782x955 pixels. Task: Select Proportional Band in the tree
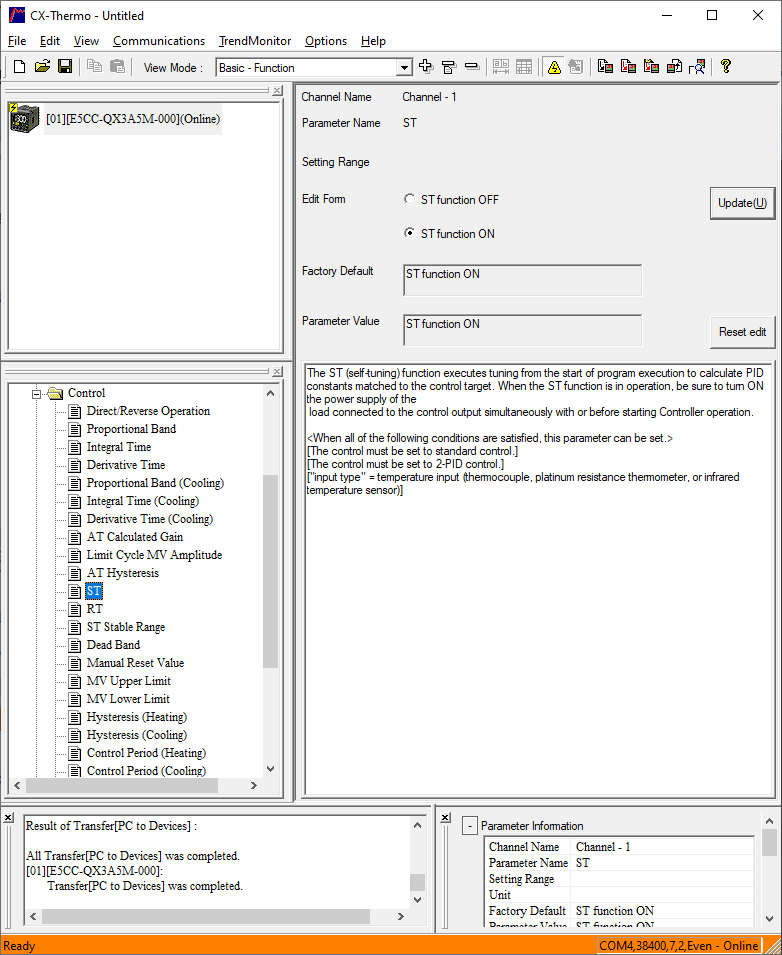tap(131, 429)
